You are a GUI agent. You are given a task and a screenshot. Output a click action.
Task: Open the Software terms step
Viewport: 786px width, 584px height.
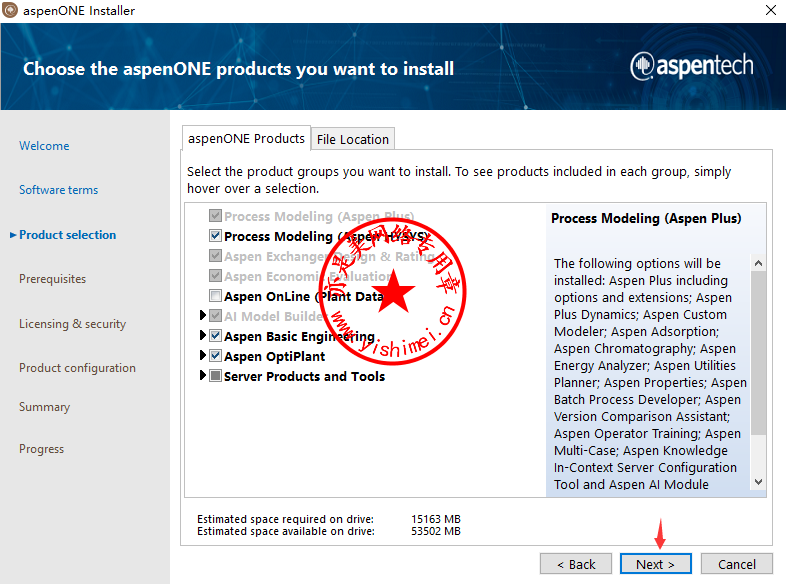[59, 190]
